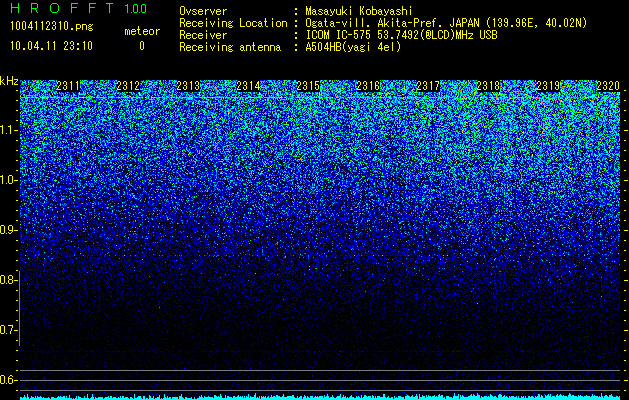
Task: Click the 2311 time marker
Action: (68, 86)
